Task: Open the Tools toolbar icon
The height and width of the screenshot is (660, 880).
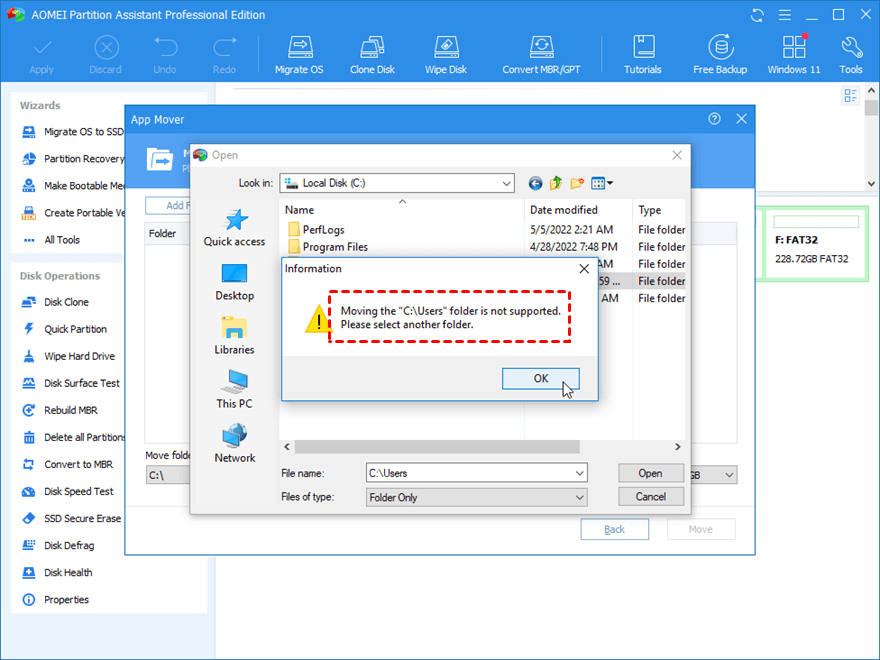Action: (851, 55)
